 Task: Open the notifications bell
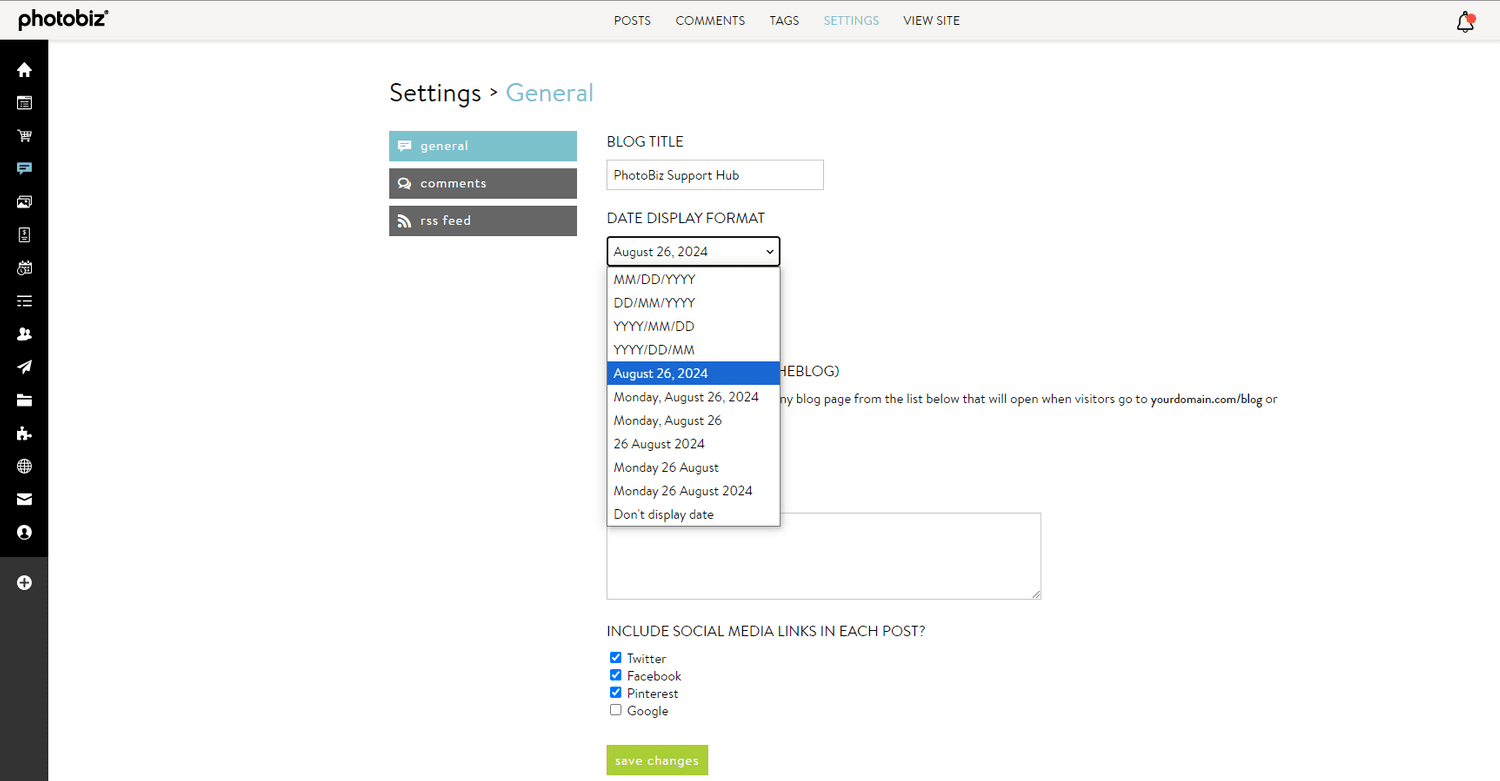[x=1465, y=22]
